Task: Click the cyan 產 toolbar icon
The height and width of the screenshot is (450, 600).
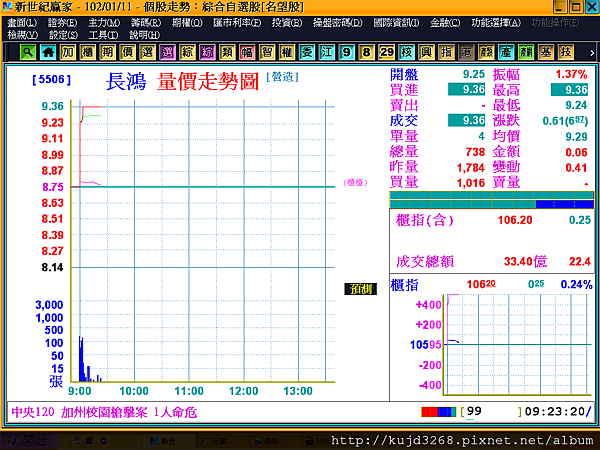Action: 506,52
